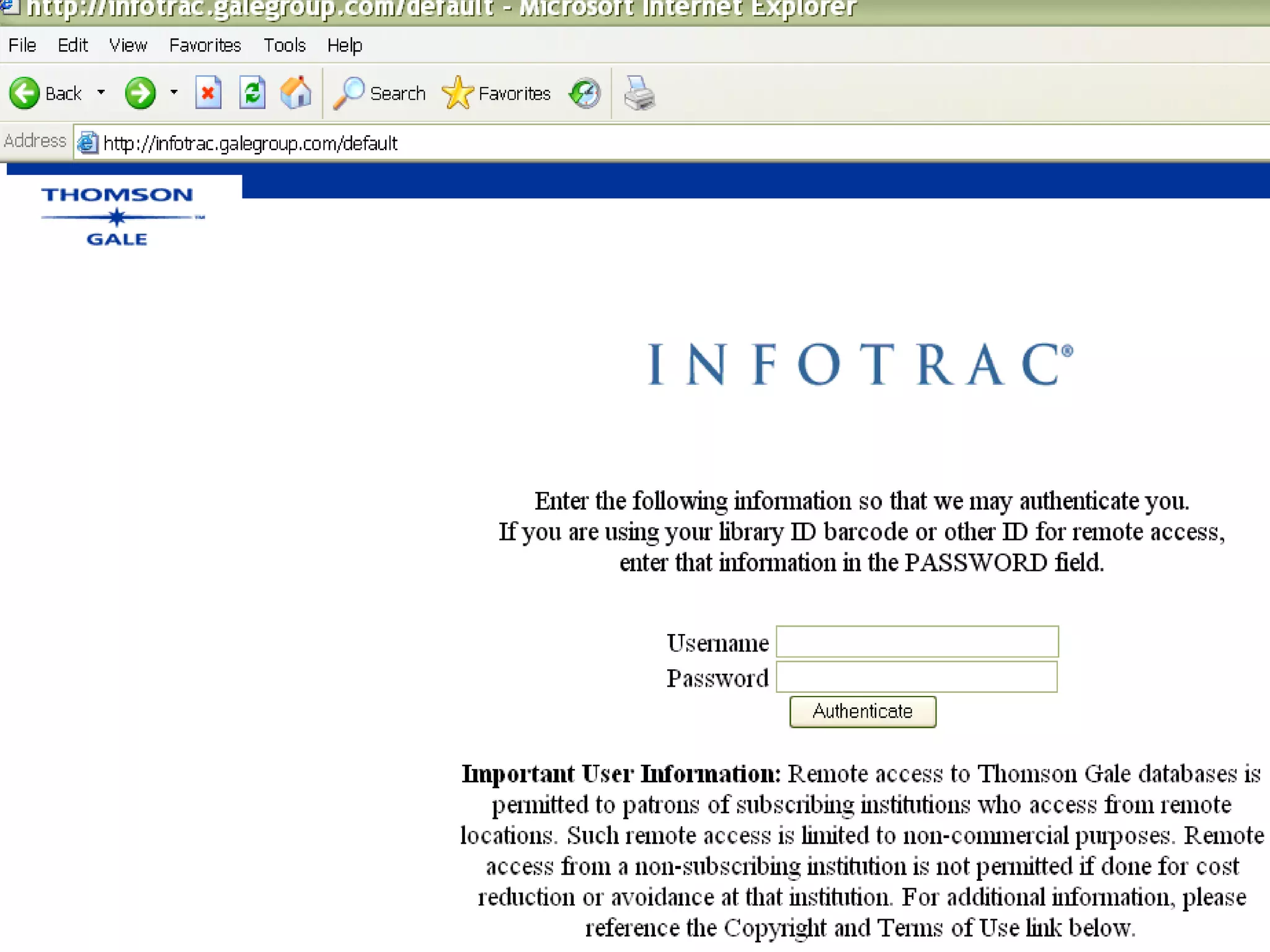Open the History clock icon
The image size is (1270, 952).
pyautogui.click(x=585, y=94)
